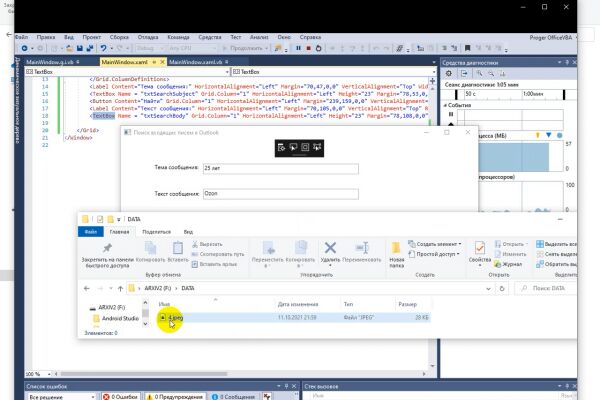Pause debugging in the Visual Studio toolbar
The height and width of the screenshot is (400, 600).
coord(298,48)
